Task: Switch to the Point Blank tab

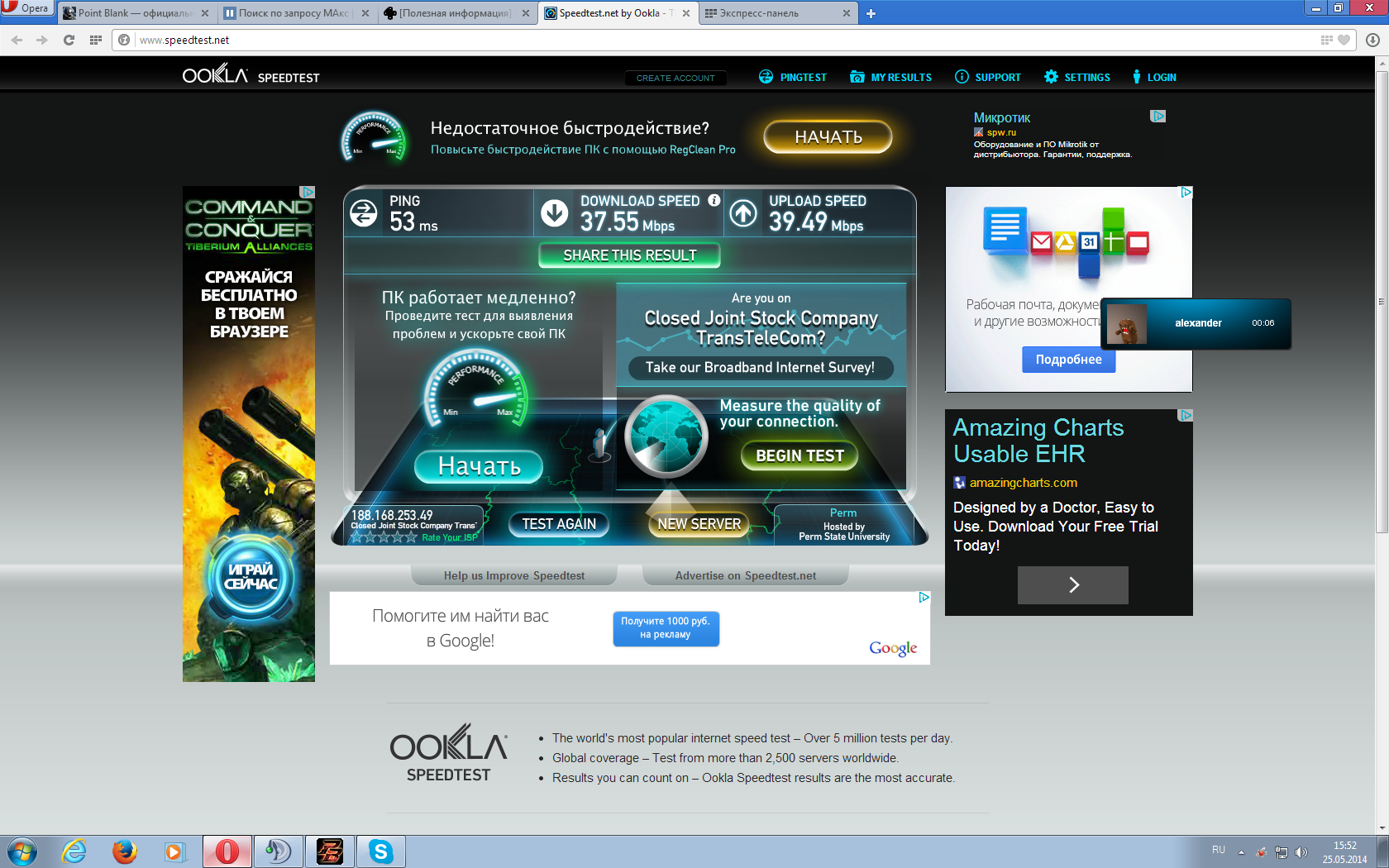Action: pyautogui.click(x=135, y=13)
